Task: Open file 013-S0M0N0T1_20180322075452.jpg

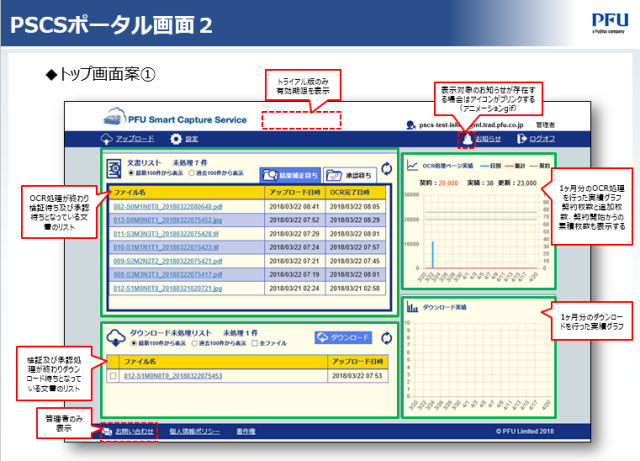Action: [x=168, y=220]
